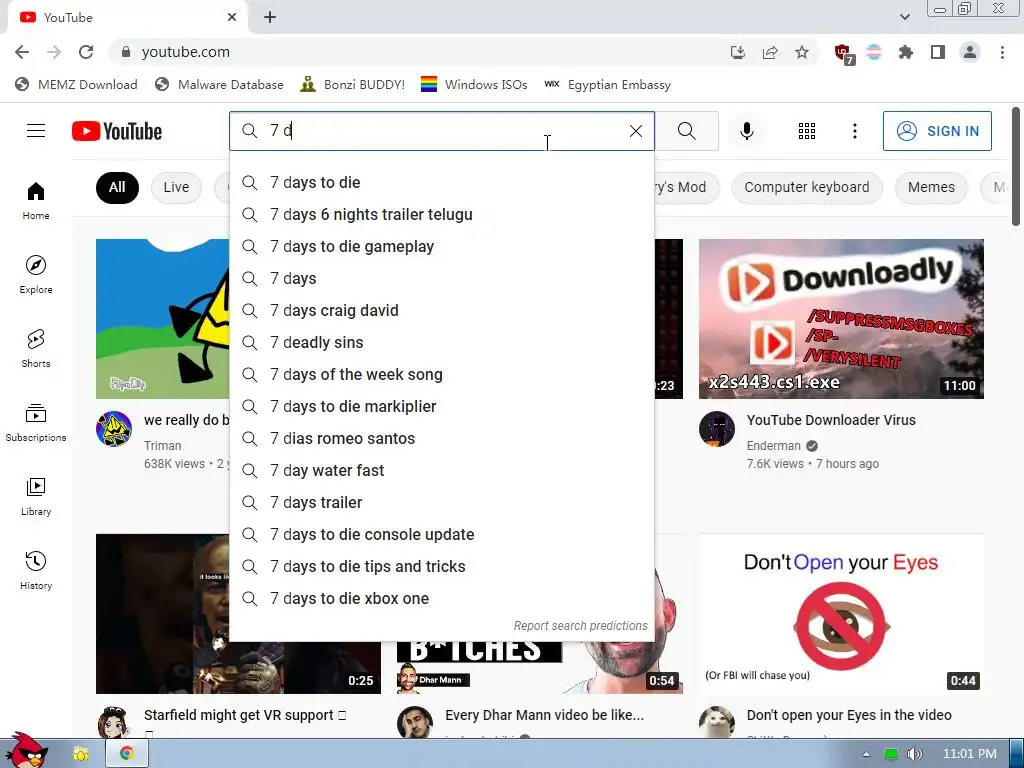Open Windows ISOs bookmark
This screenshot has height=768, width=1024.
click(x=474, y=84)
